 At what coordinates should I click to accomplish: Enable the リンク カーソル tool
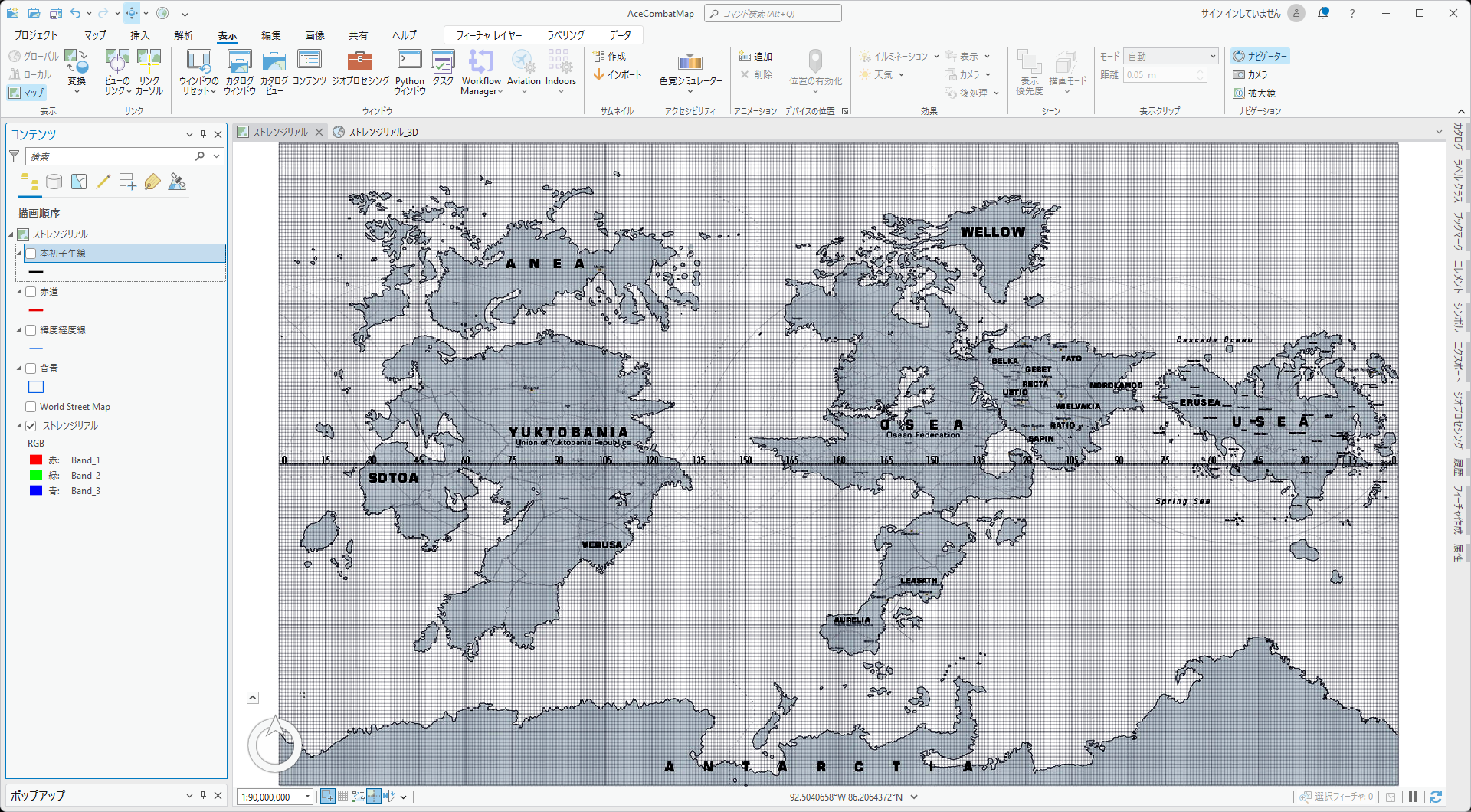click(149, 72)
